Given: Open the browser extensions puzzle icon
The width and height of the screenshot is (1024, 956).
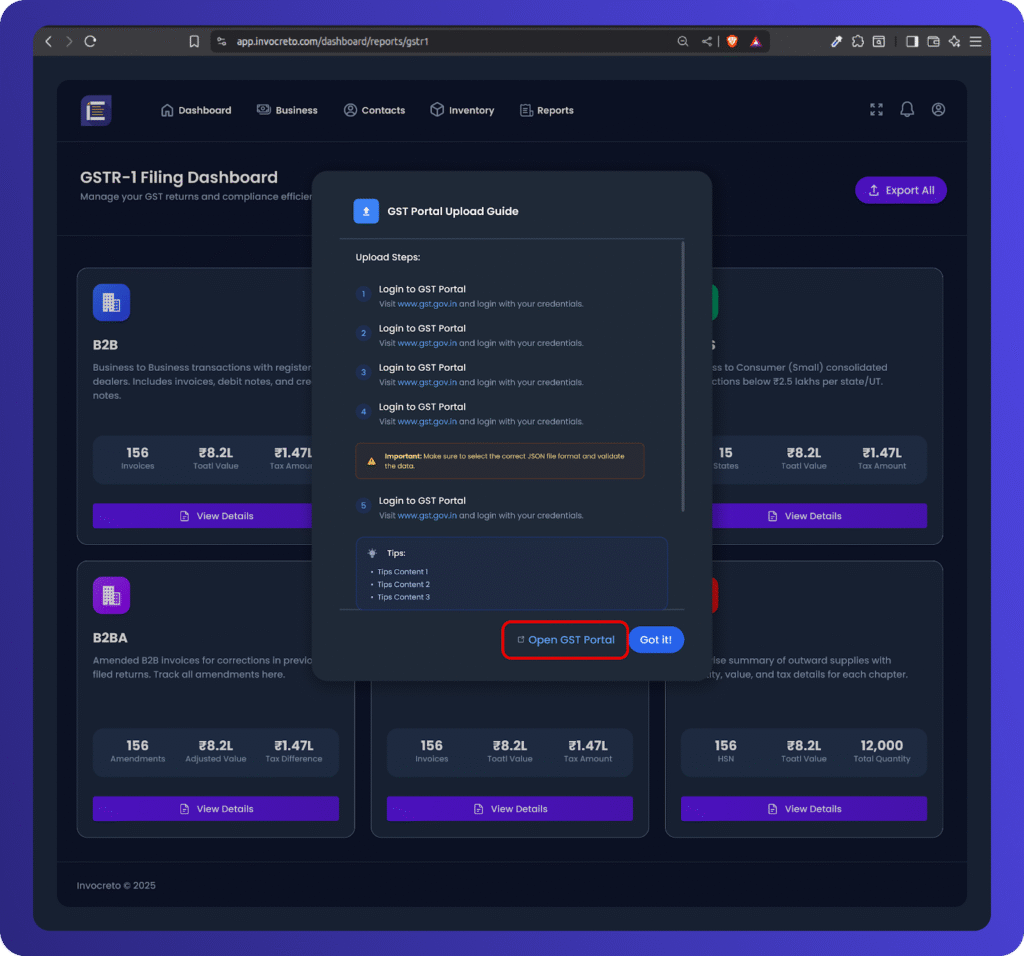Looking at the screenshot, I should point(857,41).
